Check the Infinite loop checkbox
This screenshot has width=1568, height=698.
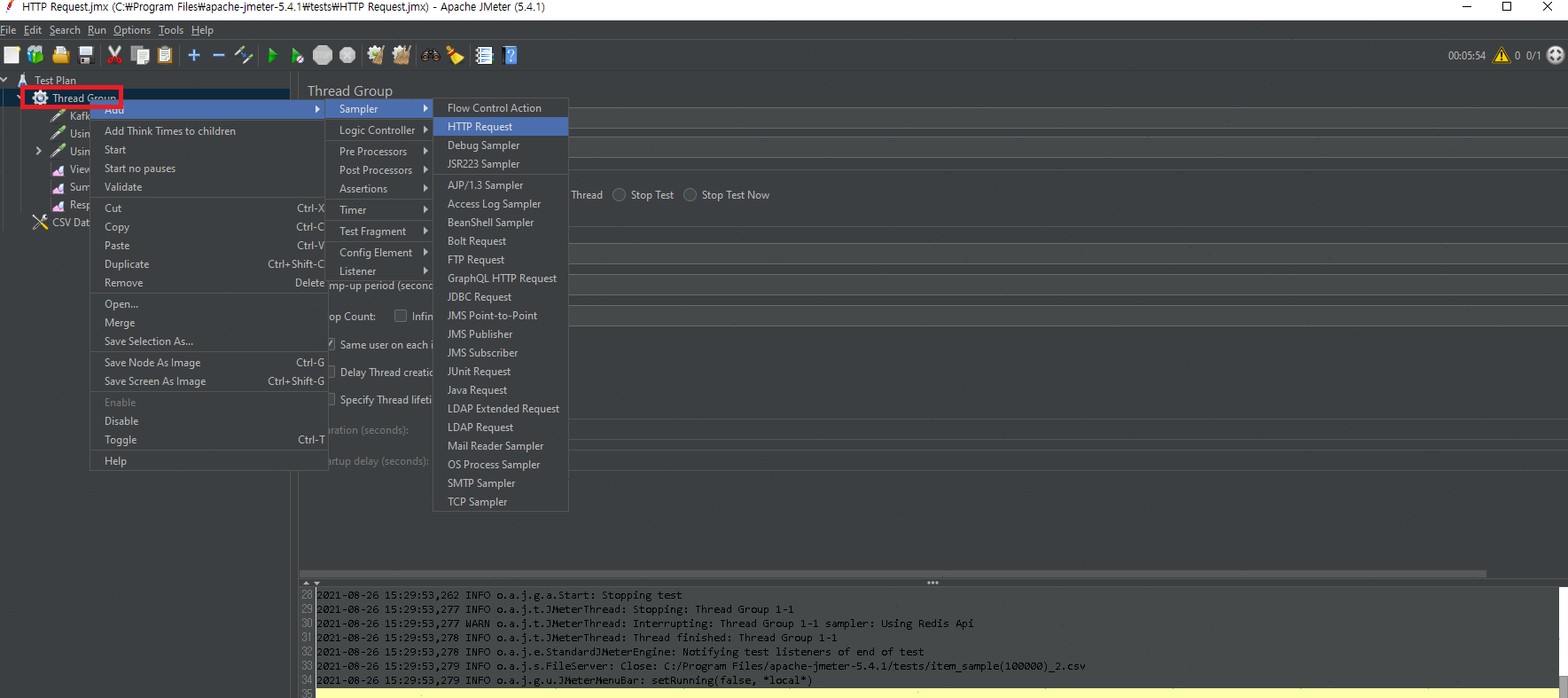[401, 316]
